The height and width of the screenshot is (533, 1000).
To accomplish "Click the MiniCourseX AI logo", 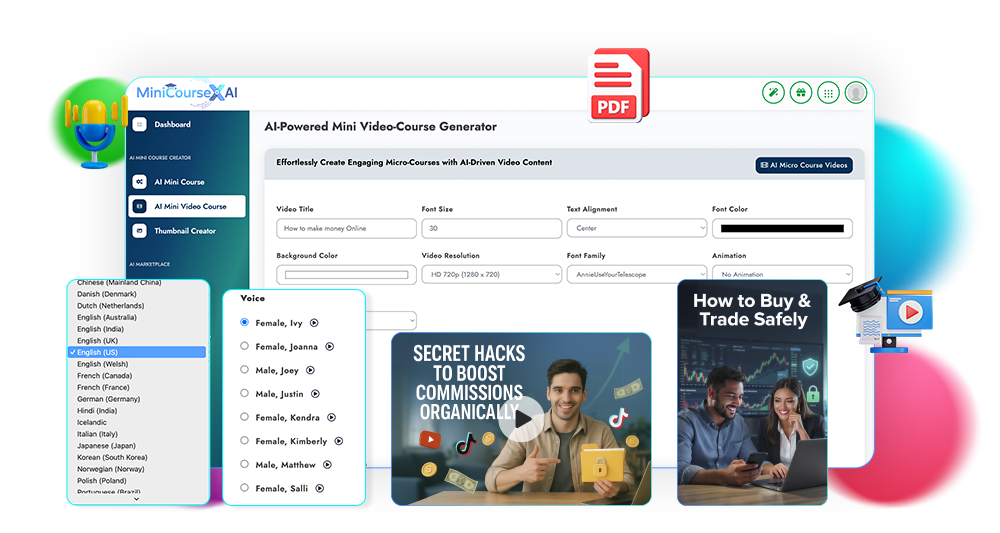I will click(x=187, y=93).
